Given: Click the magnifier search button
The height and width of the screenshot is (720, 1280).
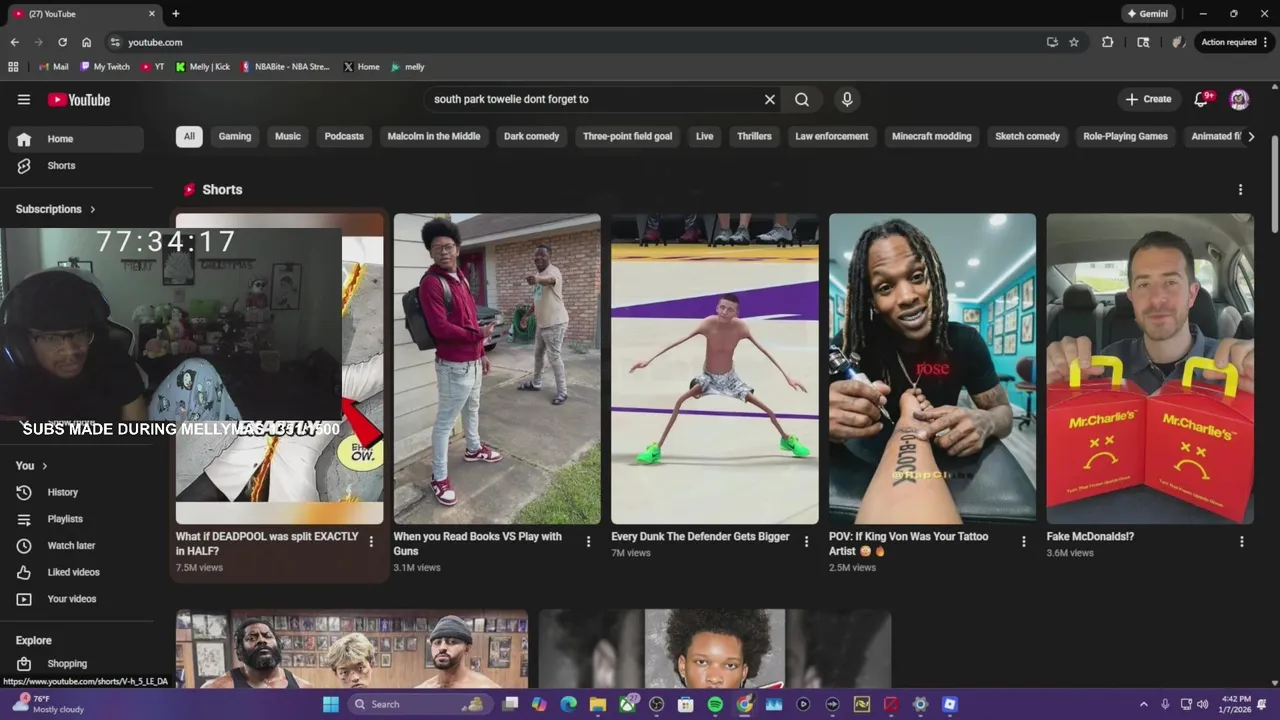Looking at the screenshot, I should (x=802, y=100).
